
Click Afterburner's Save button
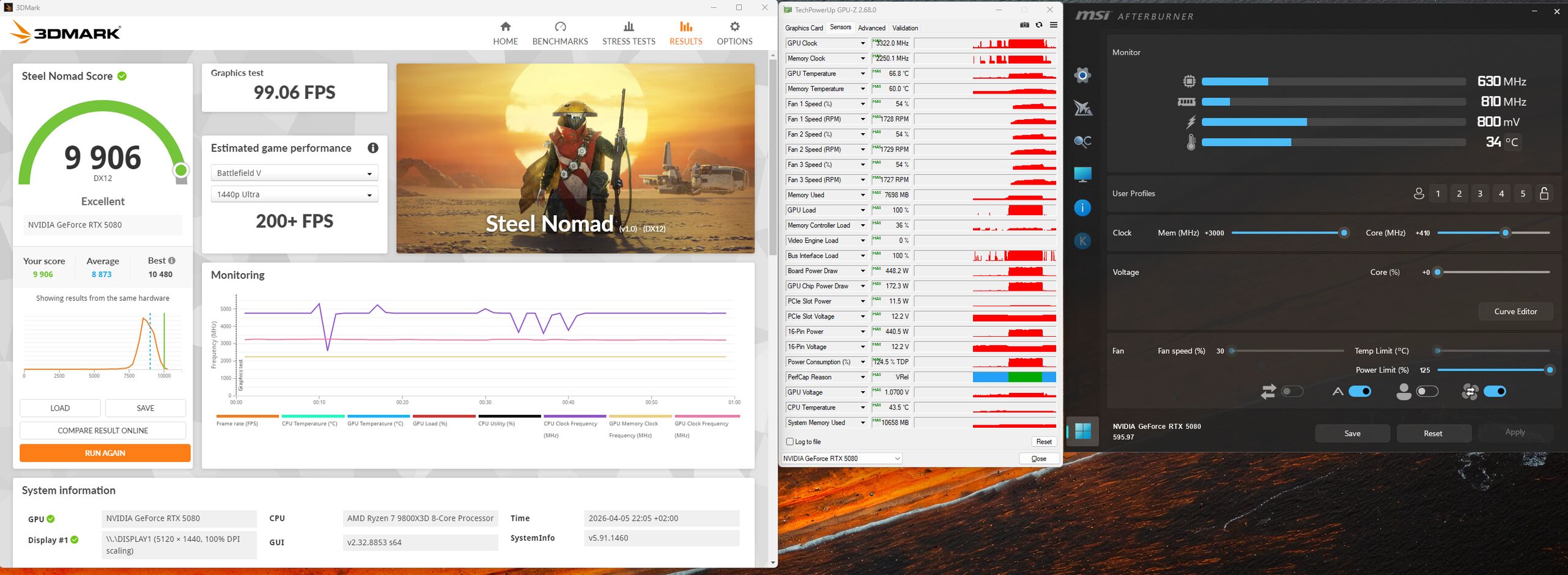click(x=1352, y=433)
